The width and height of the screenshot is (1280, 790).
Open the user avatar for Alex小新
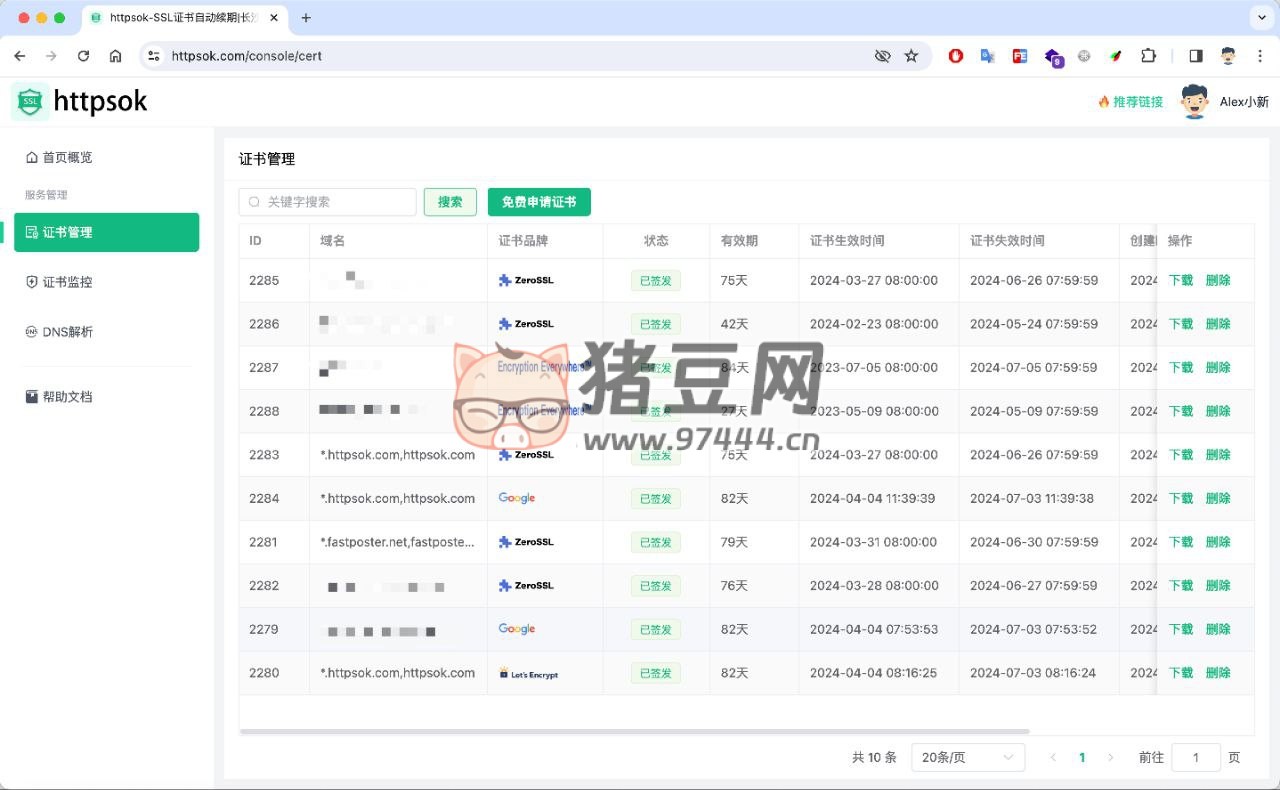click(1194, 102)
